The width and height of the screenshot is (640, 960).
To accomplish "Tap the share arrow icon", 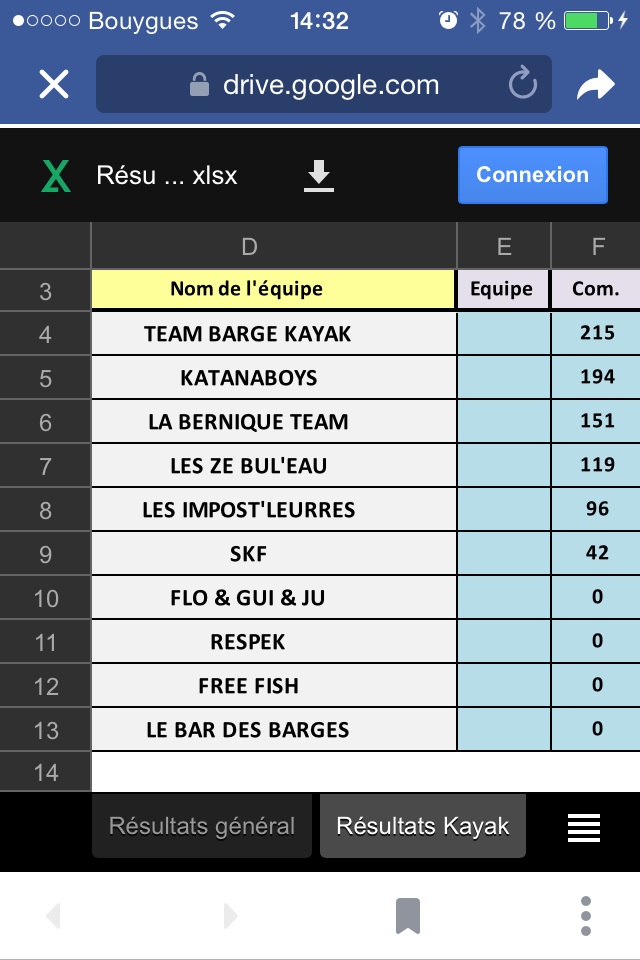I will point(596,86).
